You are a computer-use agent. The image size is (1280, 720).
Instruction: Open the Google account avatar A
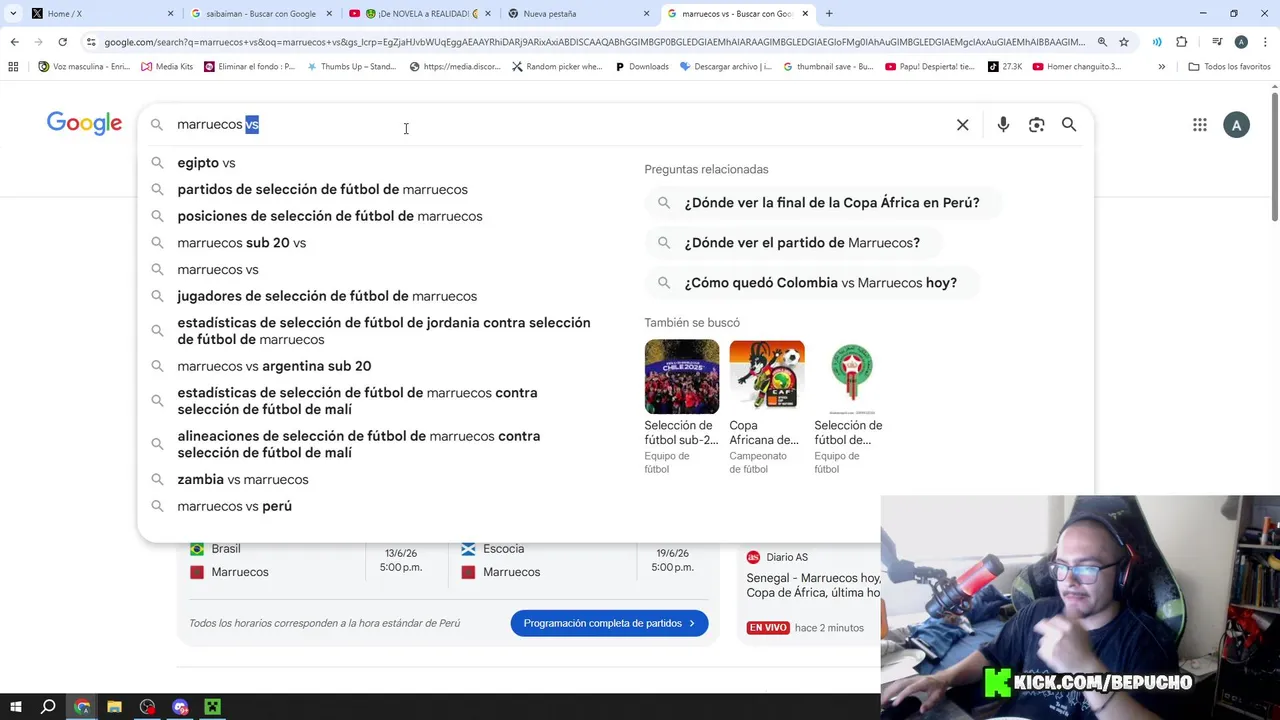coord(1236,125)
